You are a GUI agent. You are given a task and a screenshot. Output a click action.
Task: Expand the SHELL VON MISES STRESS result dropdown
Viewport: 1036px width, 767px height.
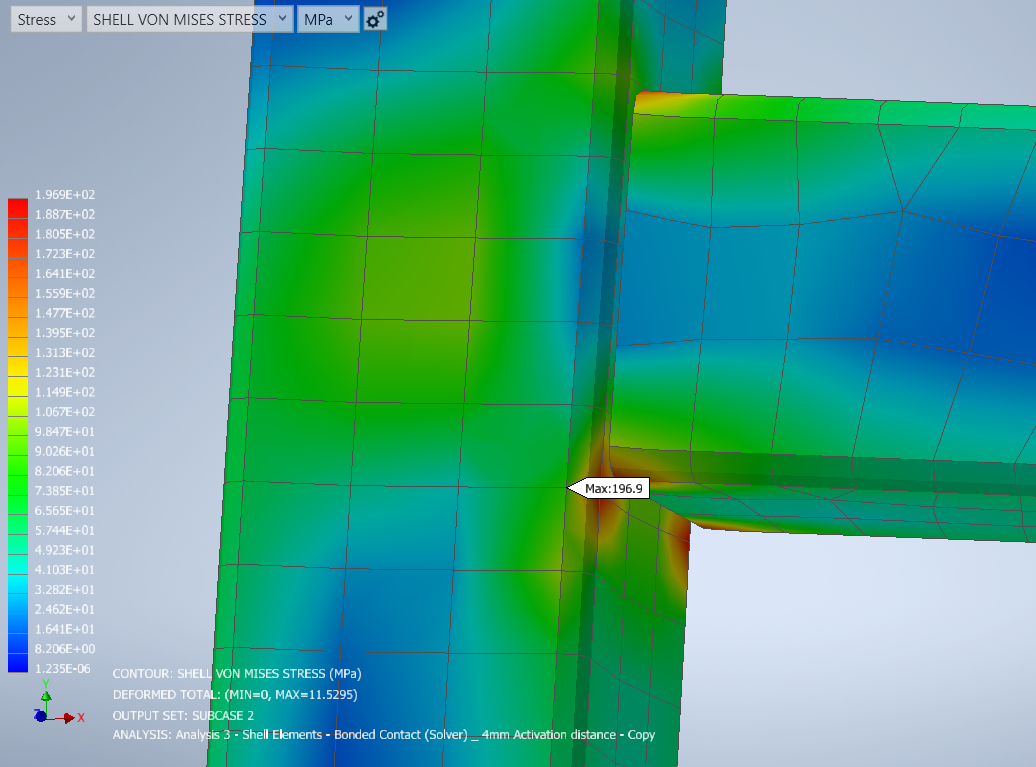(x=190, y=18)
